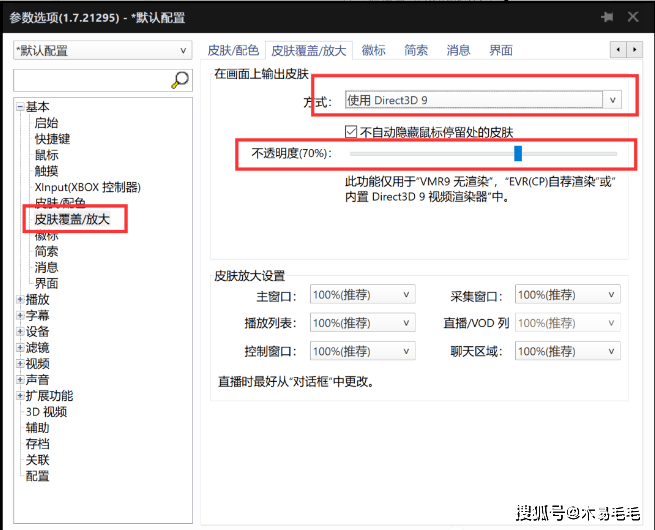Select 存档 in the tree
This screenshot has width=655, height=530.
click(x=38, y=444)
